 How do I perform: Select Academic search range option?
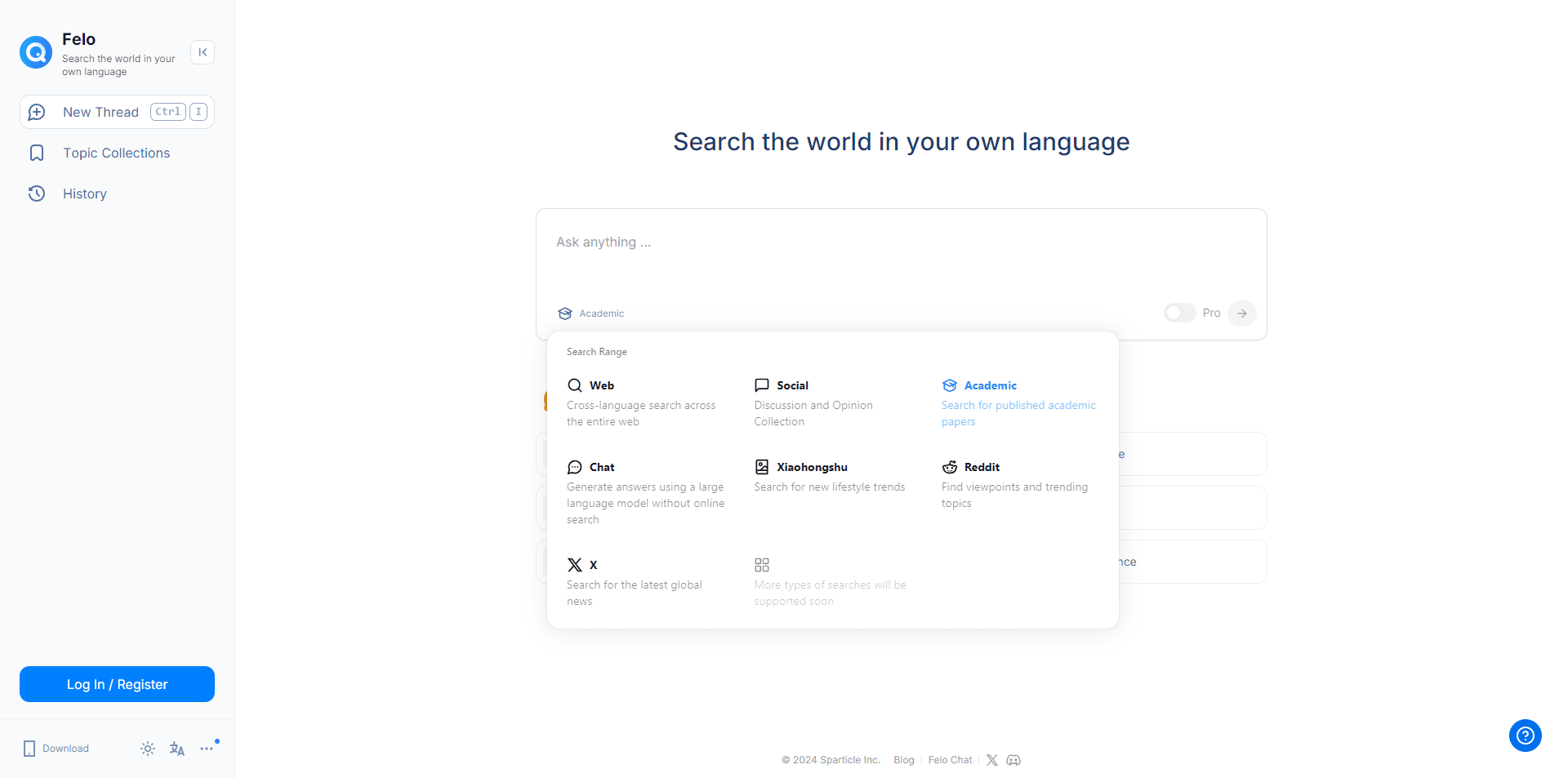click(1019, 403)
